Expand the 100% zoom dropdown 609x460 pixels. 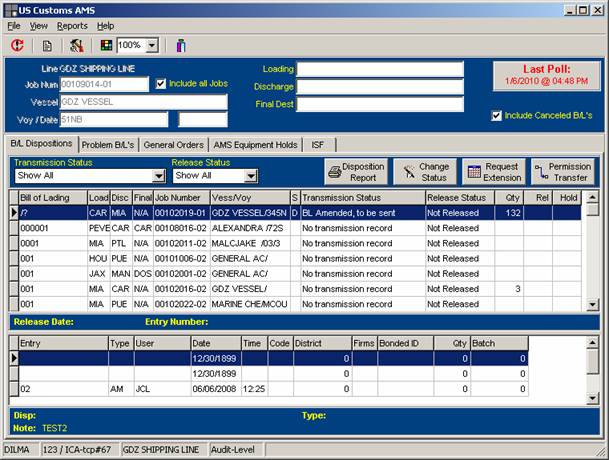point(152,45)
